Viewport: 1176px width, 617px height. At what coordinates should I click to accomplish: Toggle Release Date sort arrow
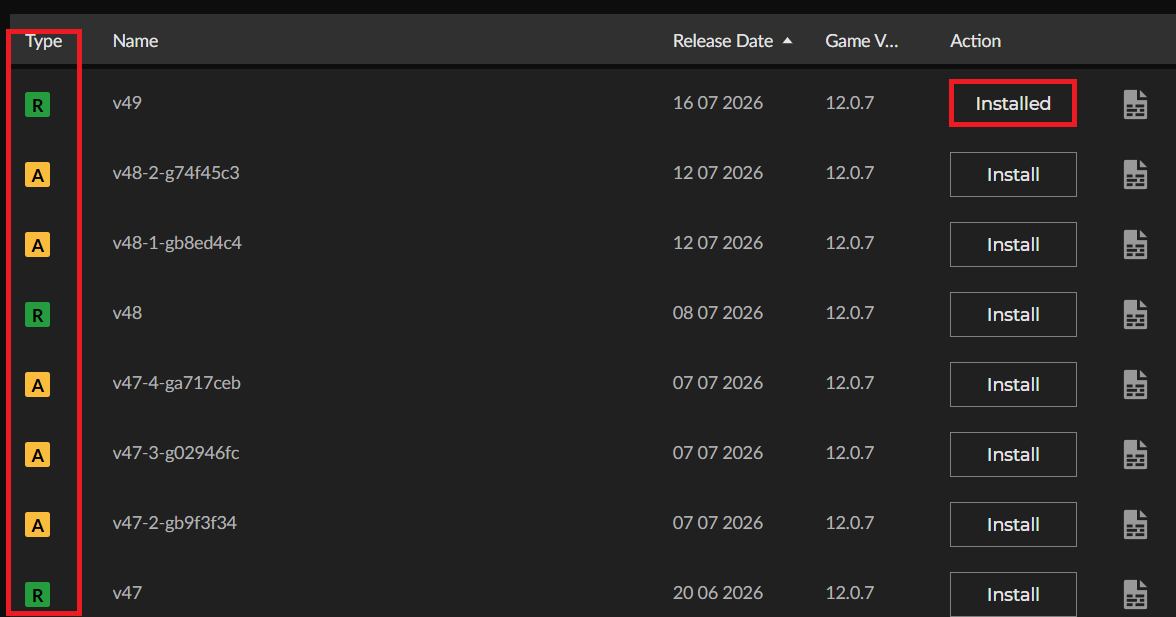point(788,40)
